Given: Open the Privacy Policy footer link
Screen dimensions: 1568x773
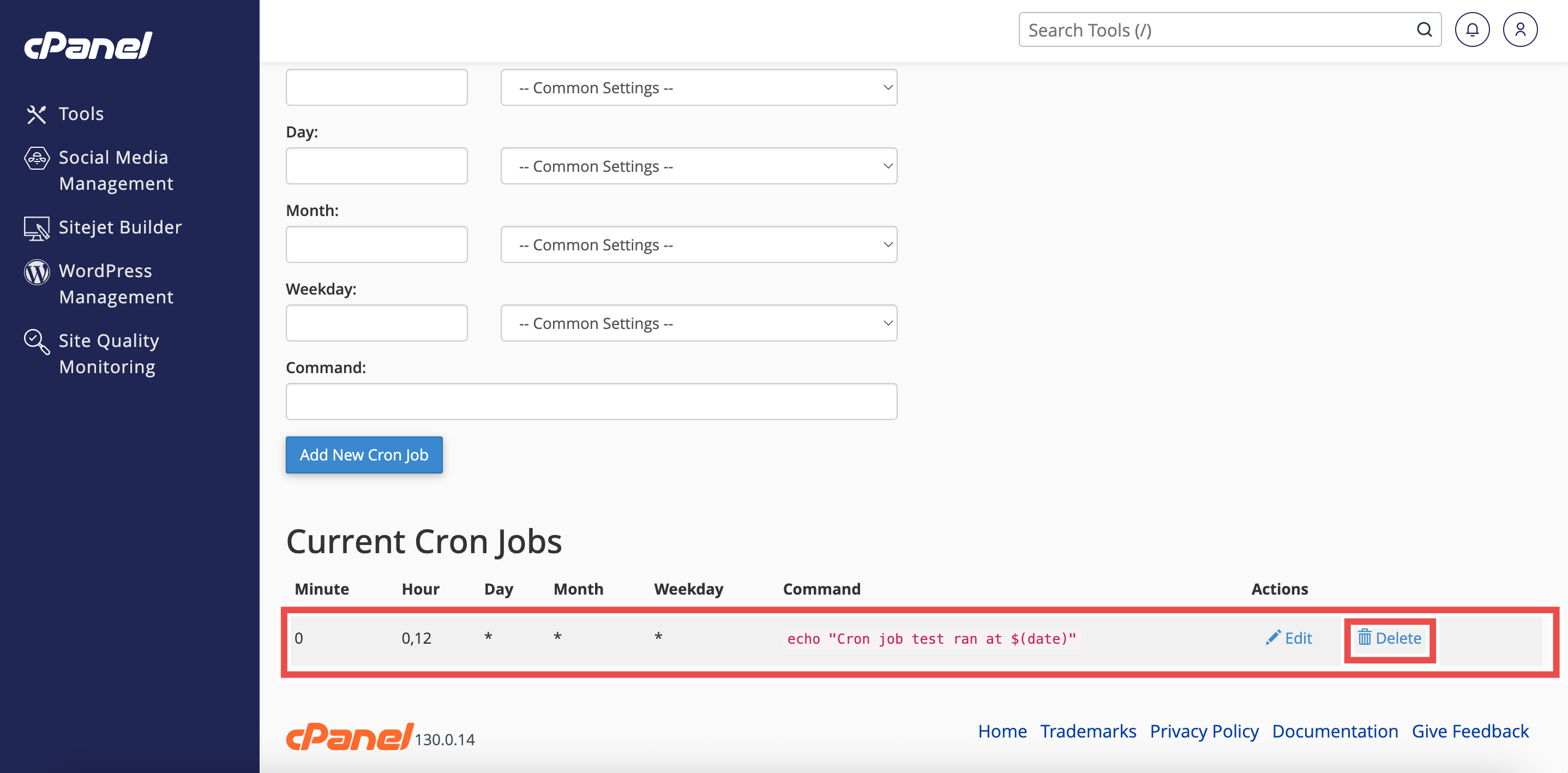Looking at the screenshot, I should (1204, 731).
